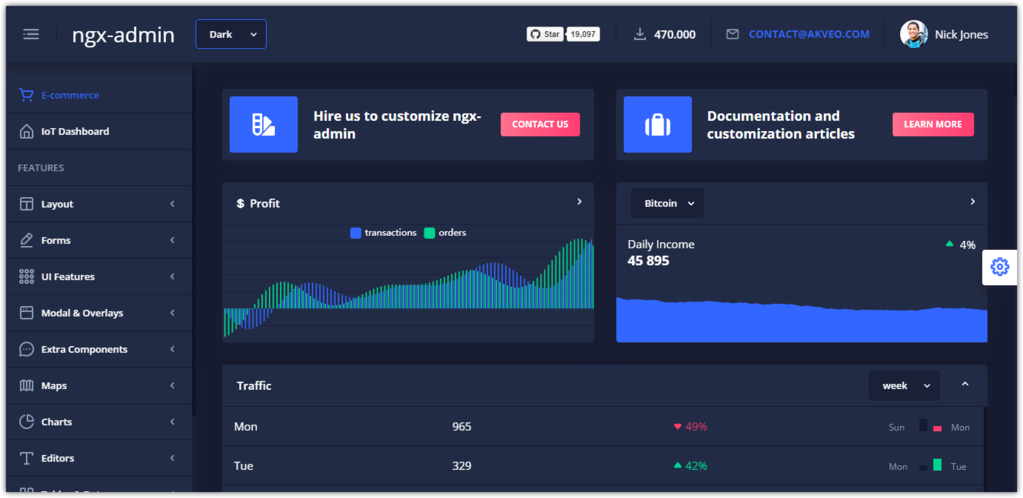Select the Forms menu label
Image resolution: width=1023 pixels, height=498 pixels.
(56, 240)
